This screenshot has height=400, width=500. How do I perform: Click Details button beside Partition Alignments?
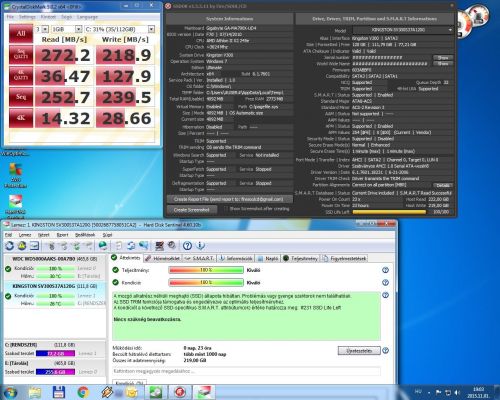point(443,185)
